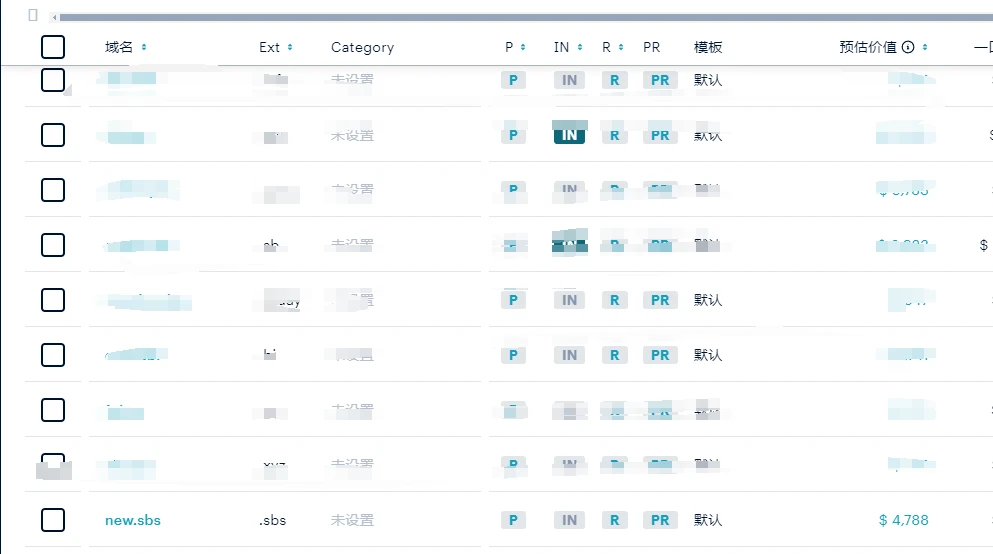
Task: Sort by 域名 using its sort arrows
Action: pos(144,47)
